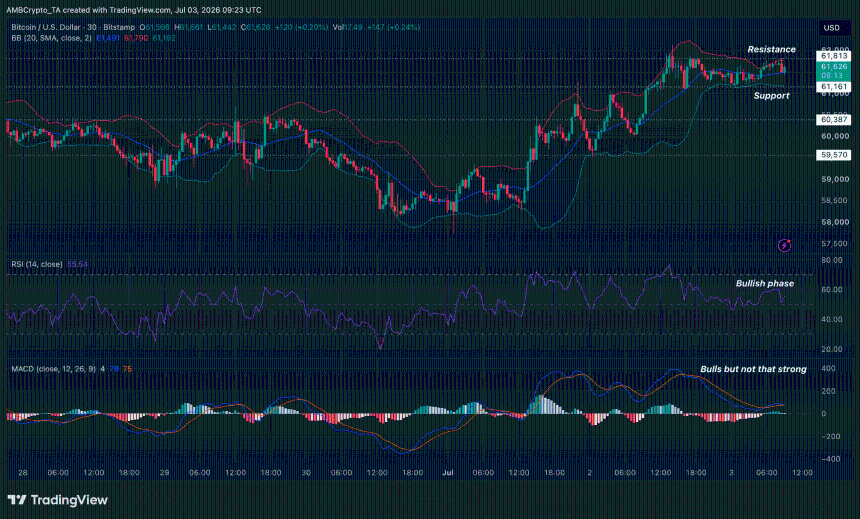Select the 61,813 resistance price label
The width and height of the screenshot is (860, 519).
[834, 56]
